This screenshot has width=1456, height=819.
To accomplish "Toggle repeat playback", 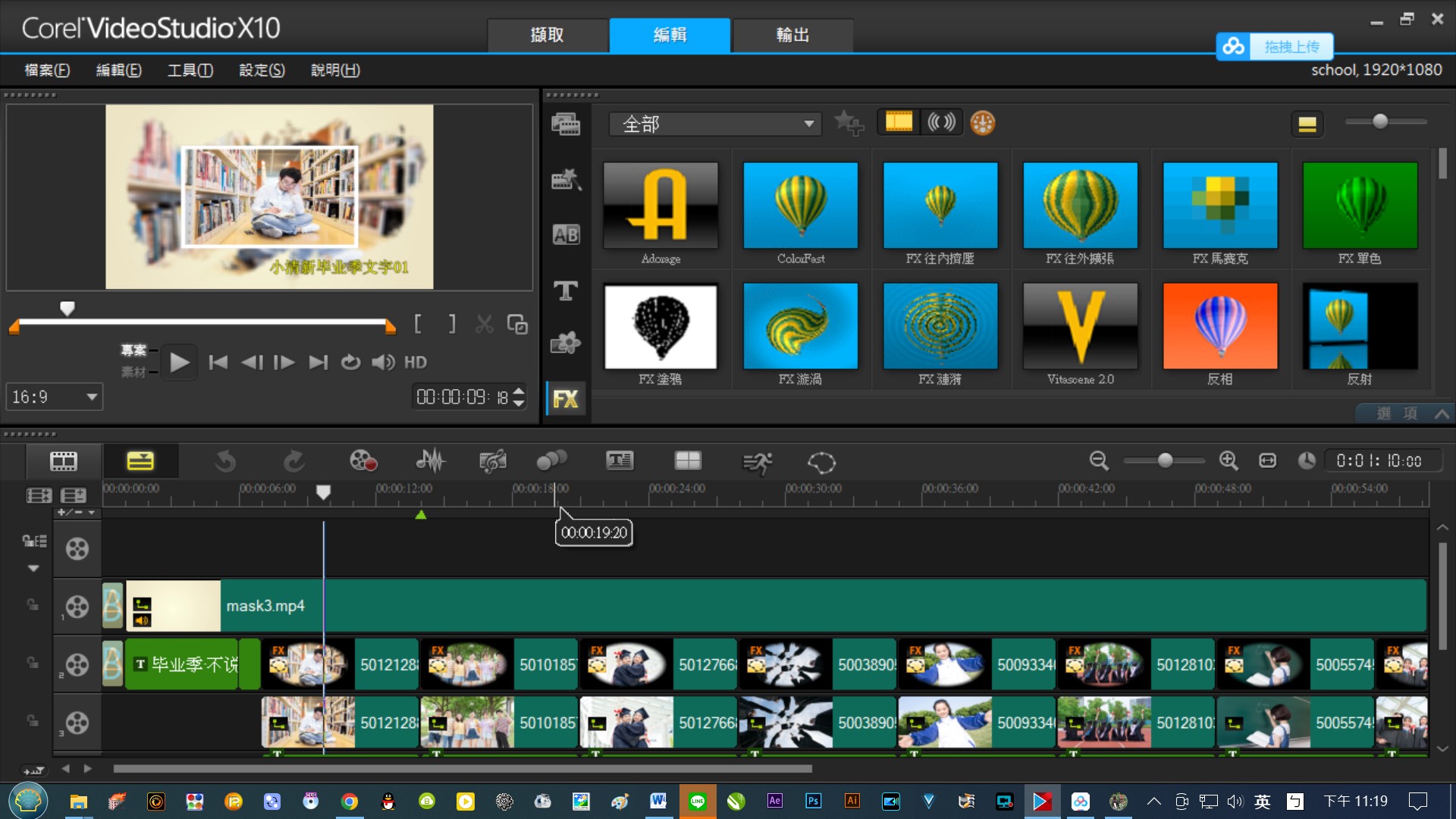I will tap(350, 362).
